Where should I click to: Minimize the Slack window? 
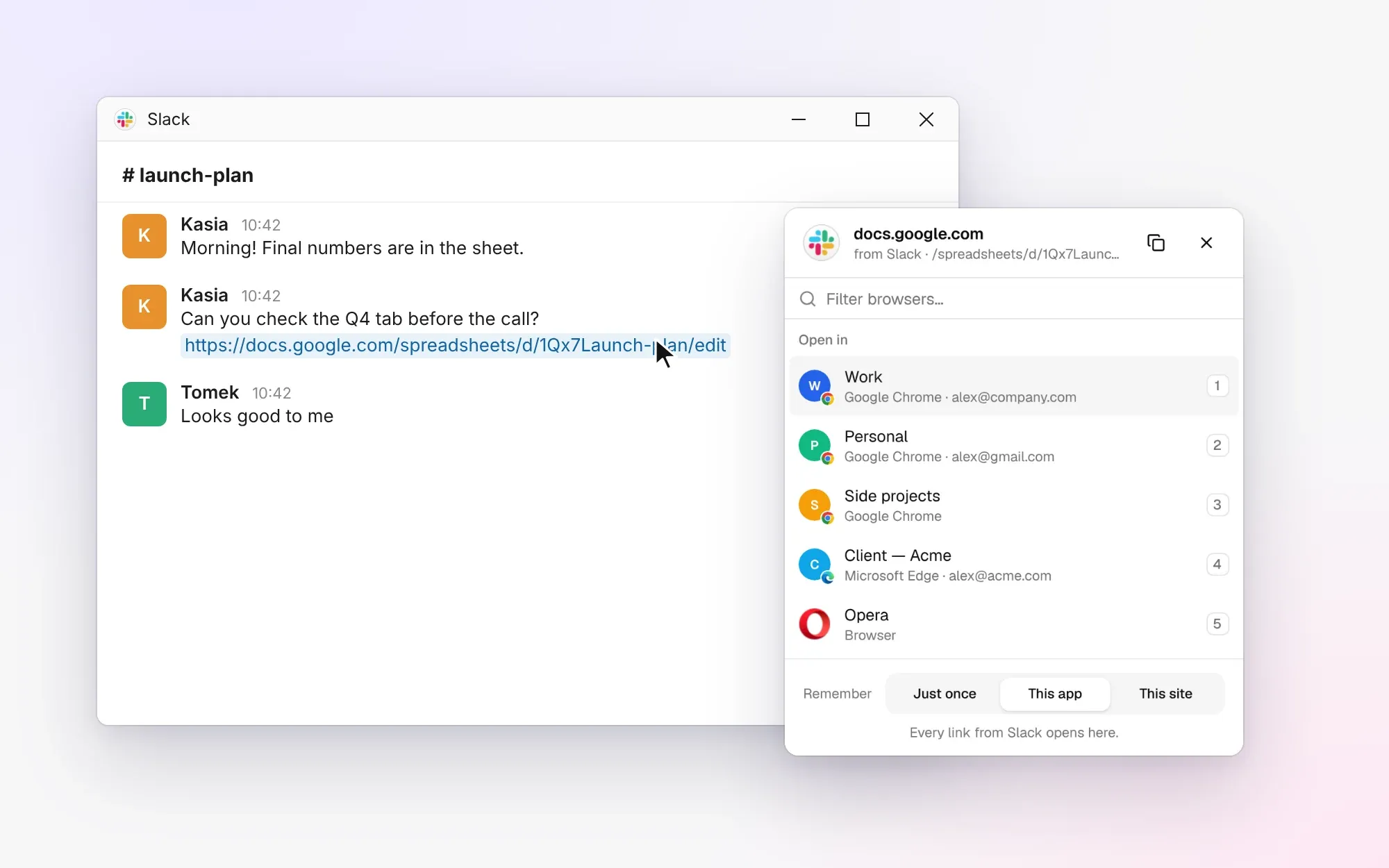click(x=799, y=119)
